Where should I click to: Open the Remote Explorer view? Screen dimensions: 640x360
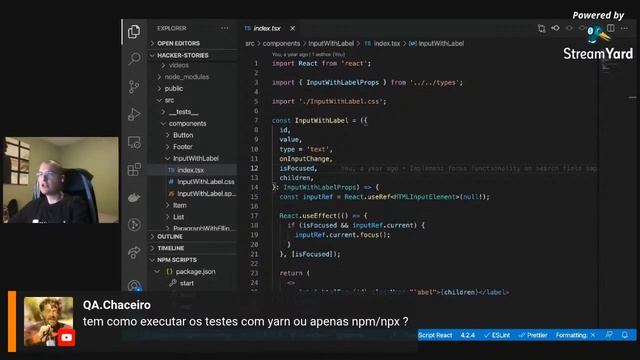pos(134,142)
